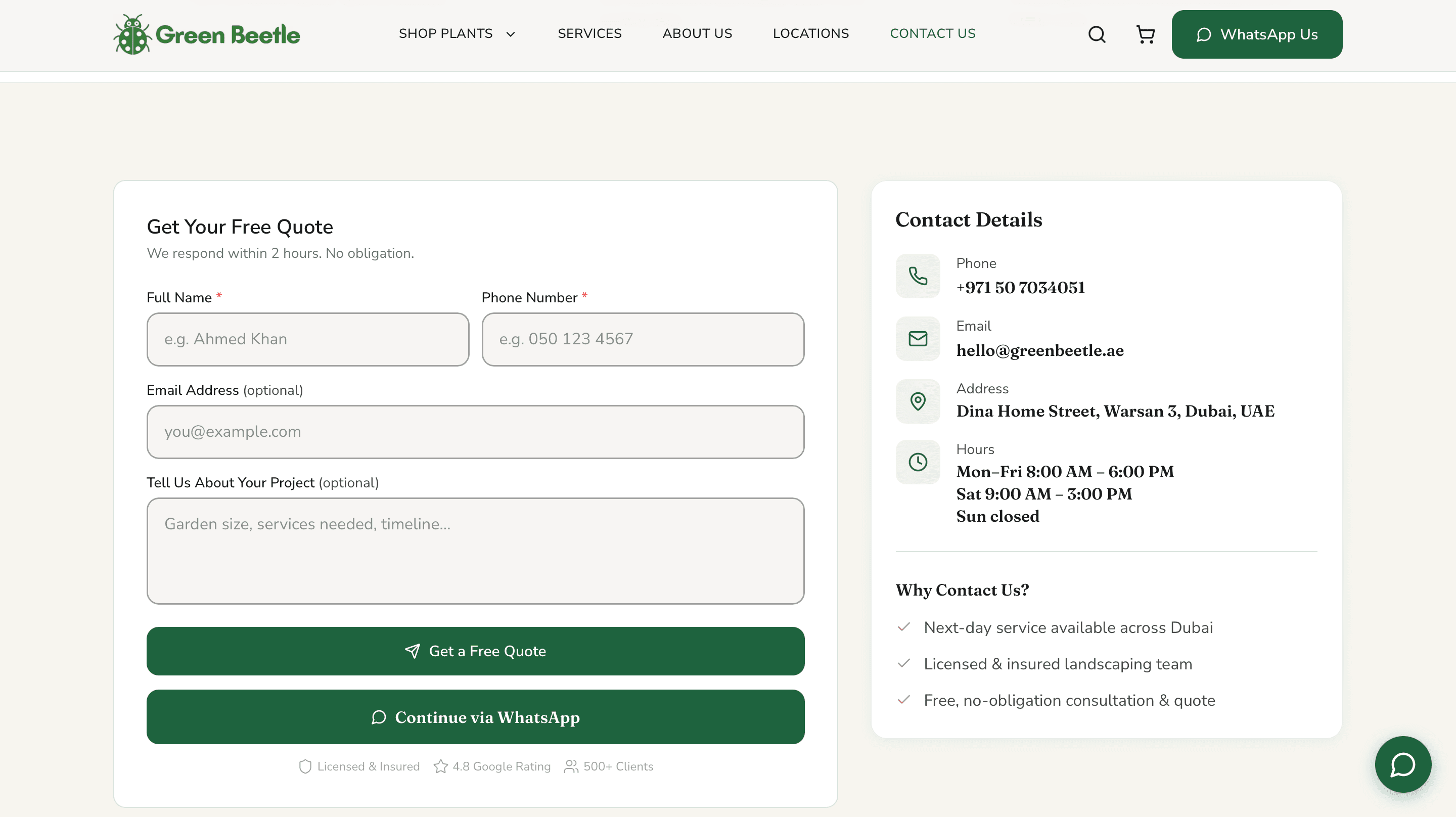Image resolution: width=1456 pixels, height=817 pixels.
Task: Click the email envelope icon
Action: [x=918, y=339]
